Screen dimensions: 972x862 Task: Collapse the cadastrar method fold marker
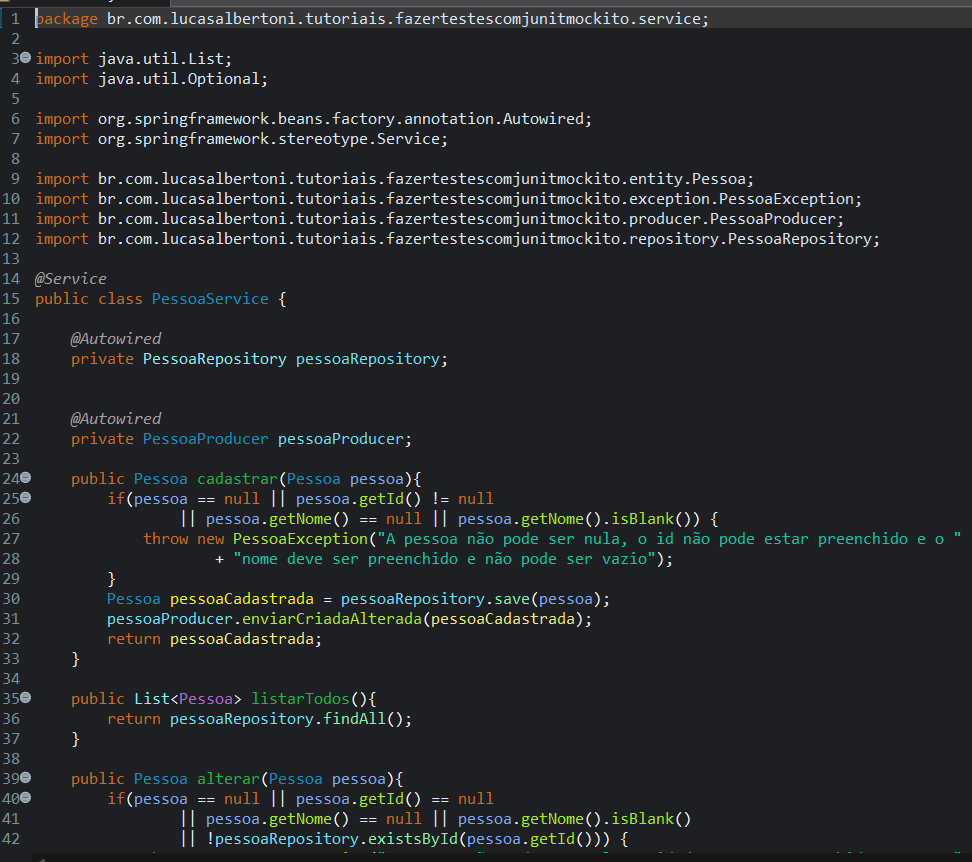click(x=24, y=478)
